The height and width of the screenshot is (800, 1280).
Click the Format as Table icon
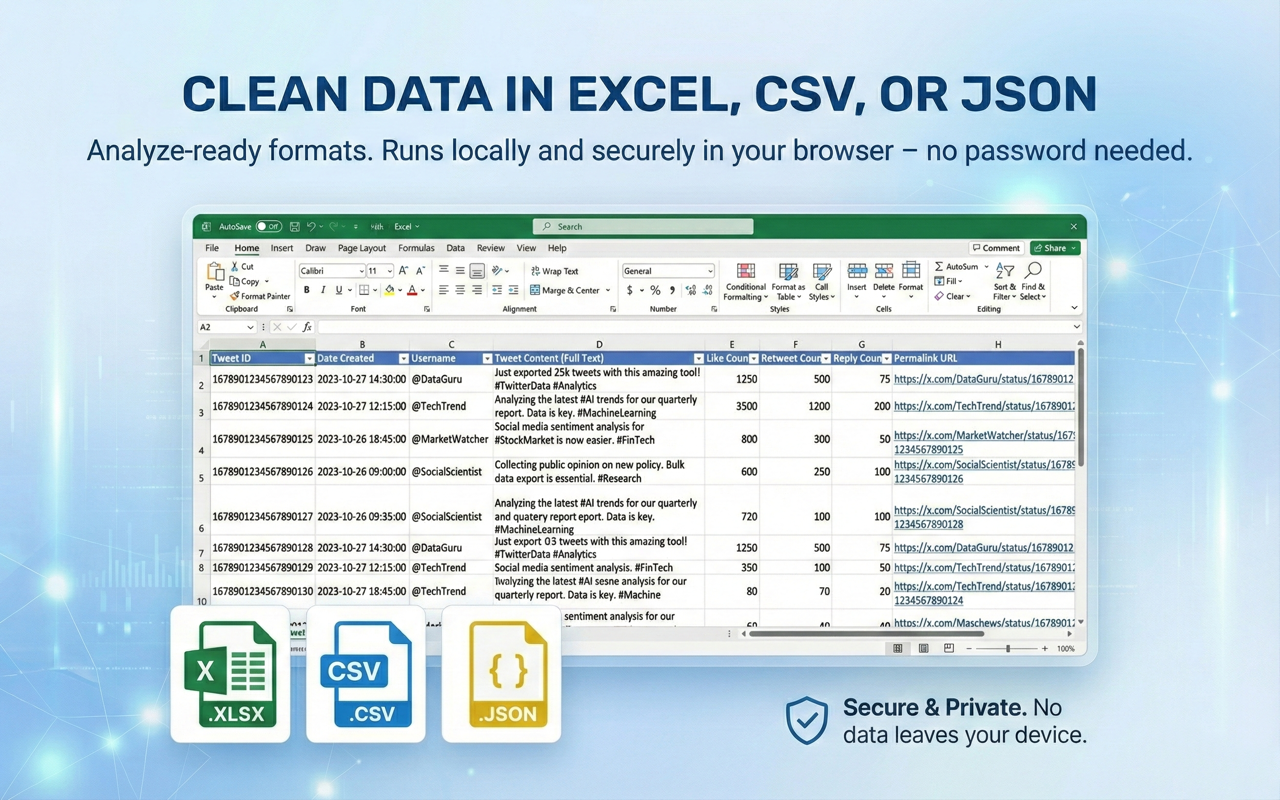click(789, 271)
